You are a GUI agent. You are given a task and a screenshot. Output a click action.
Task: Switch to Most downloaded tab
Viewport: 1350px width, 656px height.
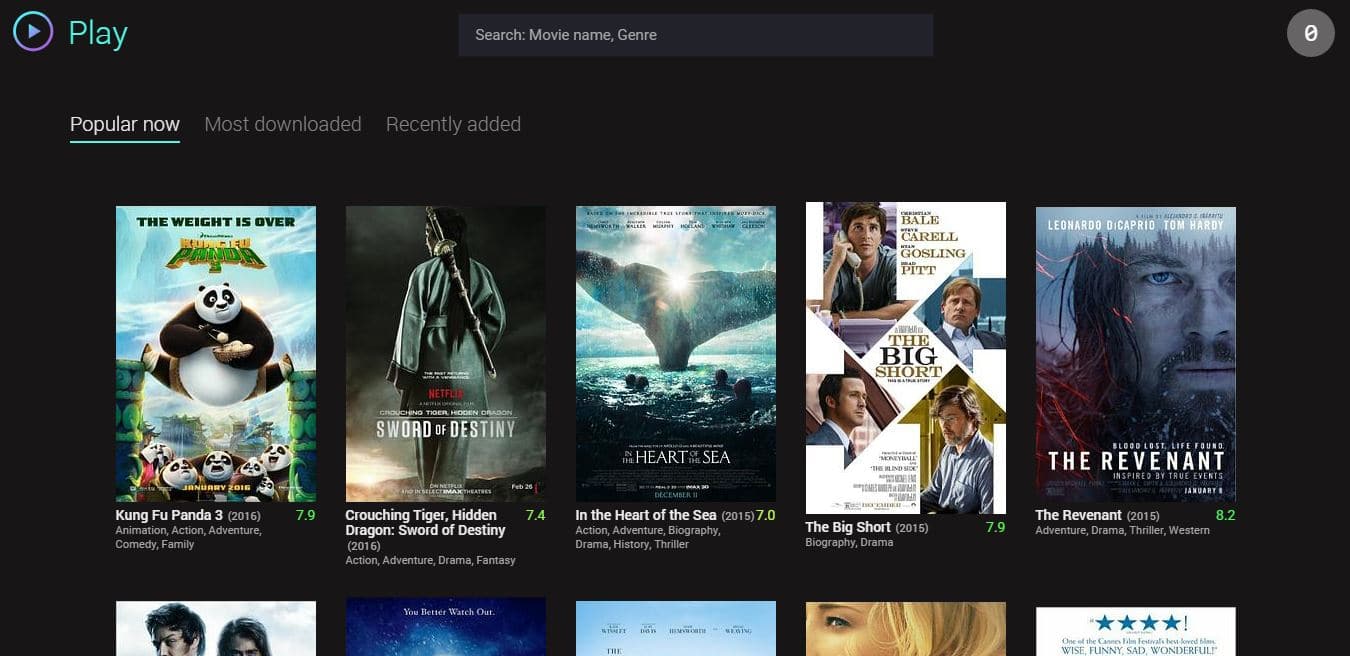click(x=283, y=124)
